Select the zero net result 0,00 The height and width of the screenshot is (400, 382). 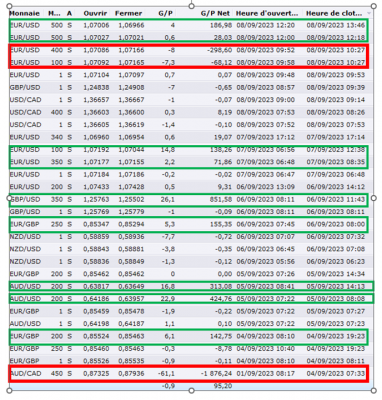225,274
